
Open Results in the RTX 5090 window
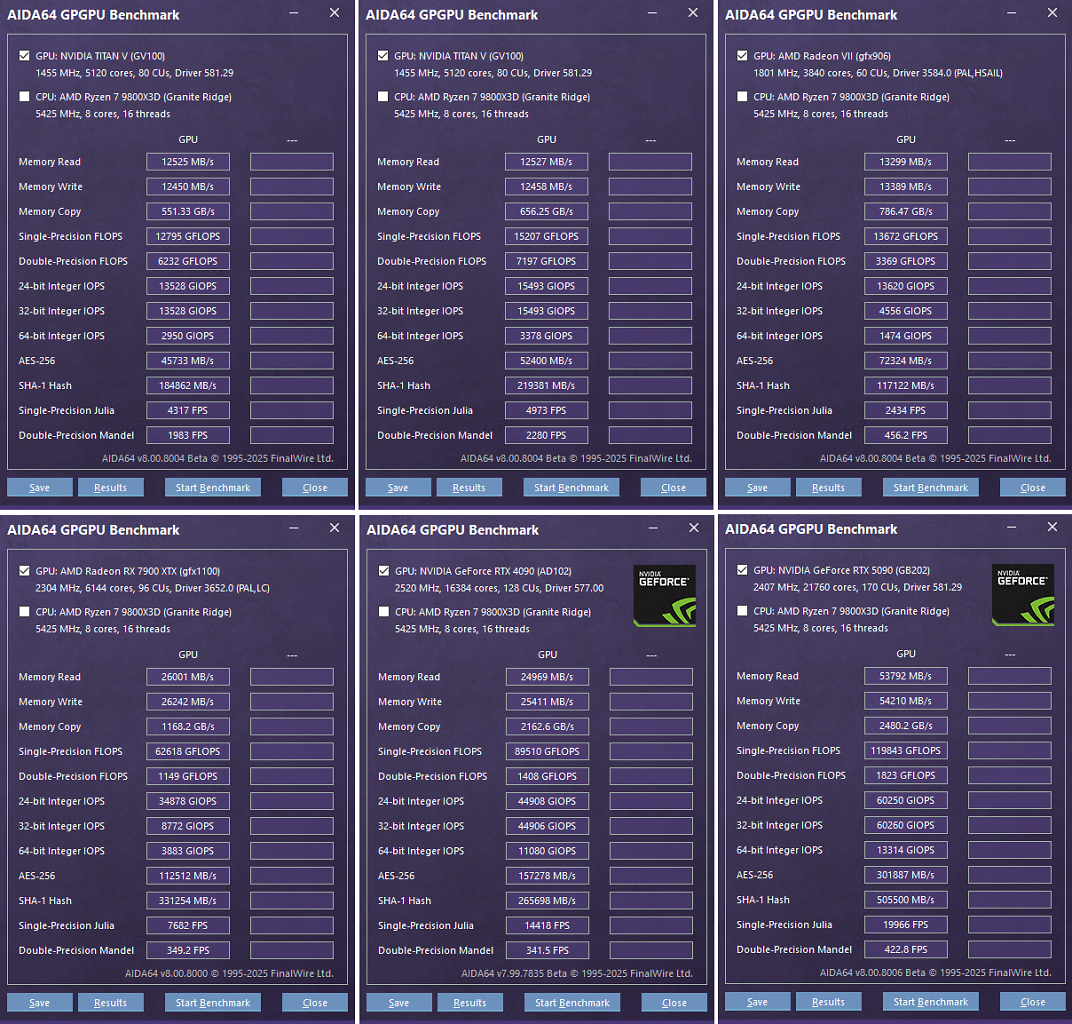point(828,1002)
